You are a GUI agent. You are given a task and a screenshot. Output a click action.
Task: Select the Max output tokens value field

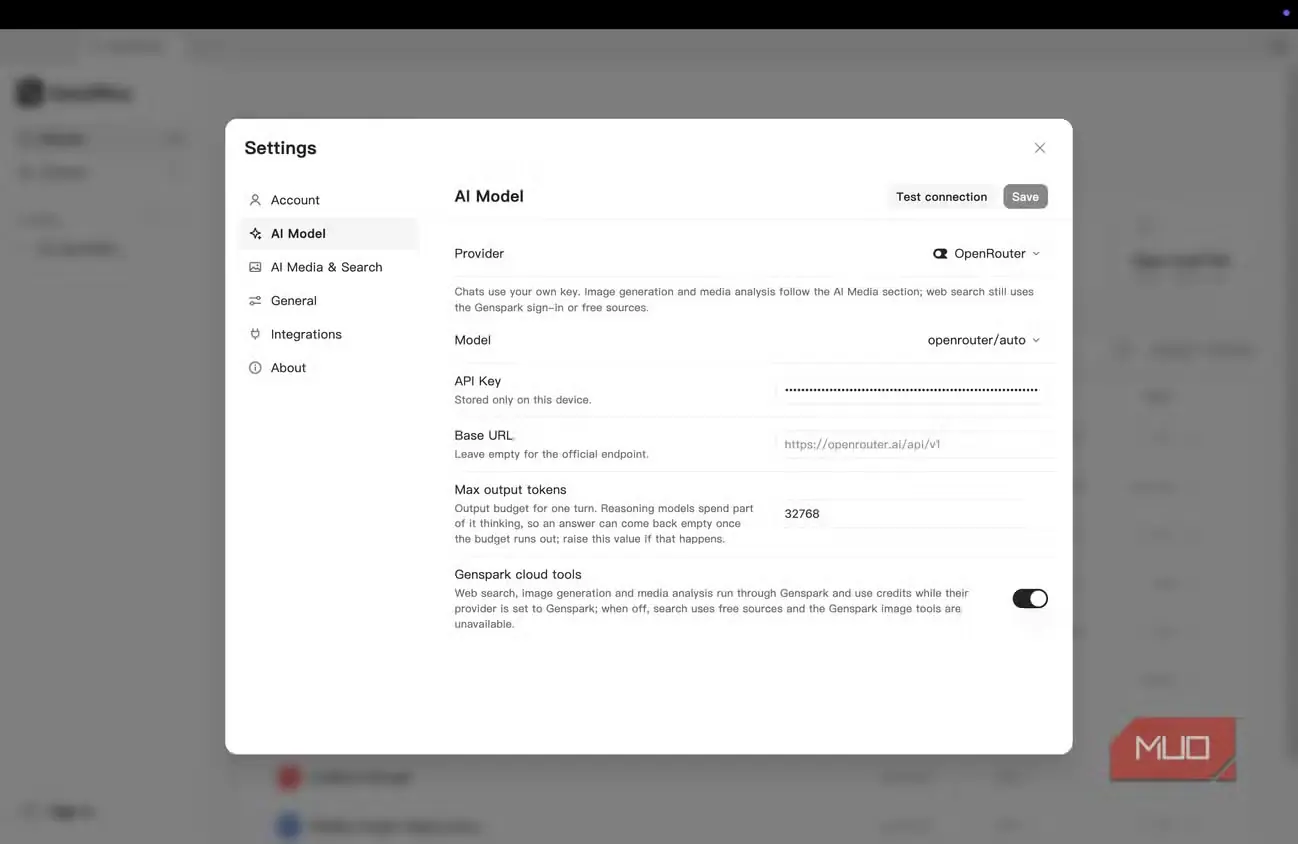pos(911,514)
